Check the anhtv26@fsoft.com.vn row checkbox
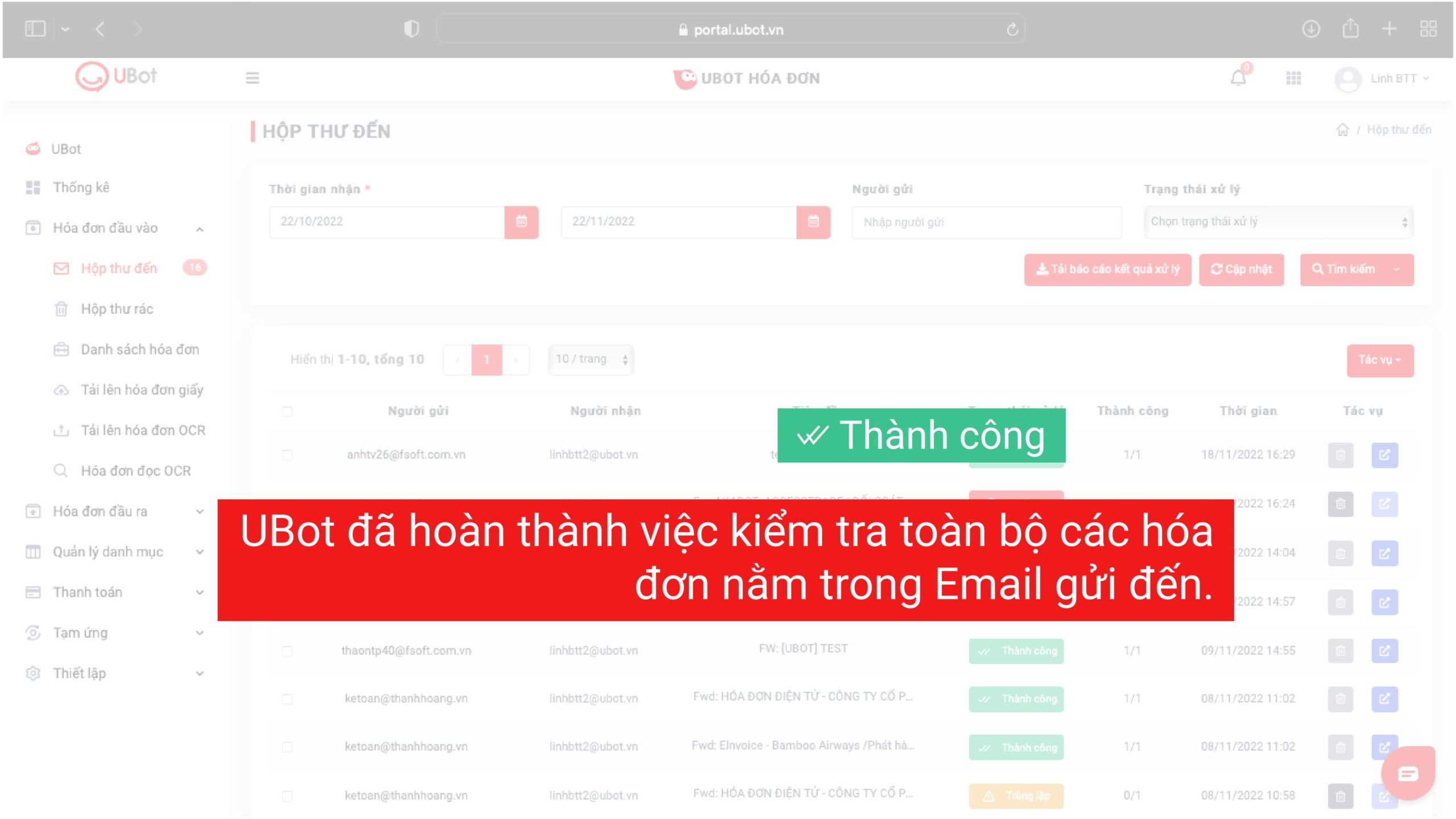 pos(287,455)
